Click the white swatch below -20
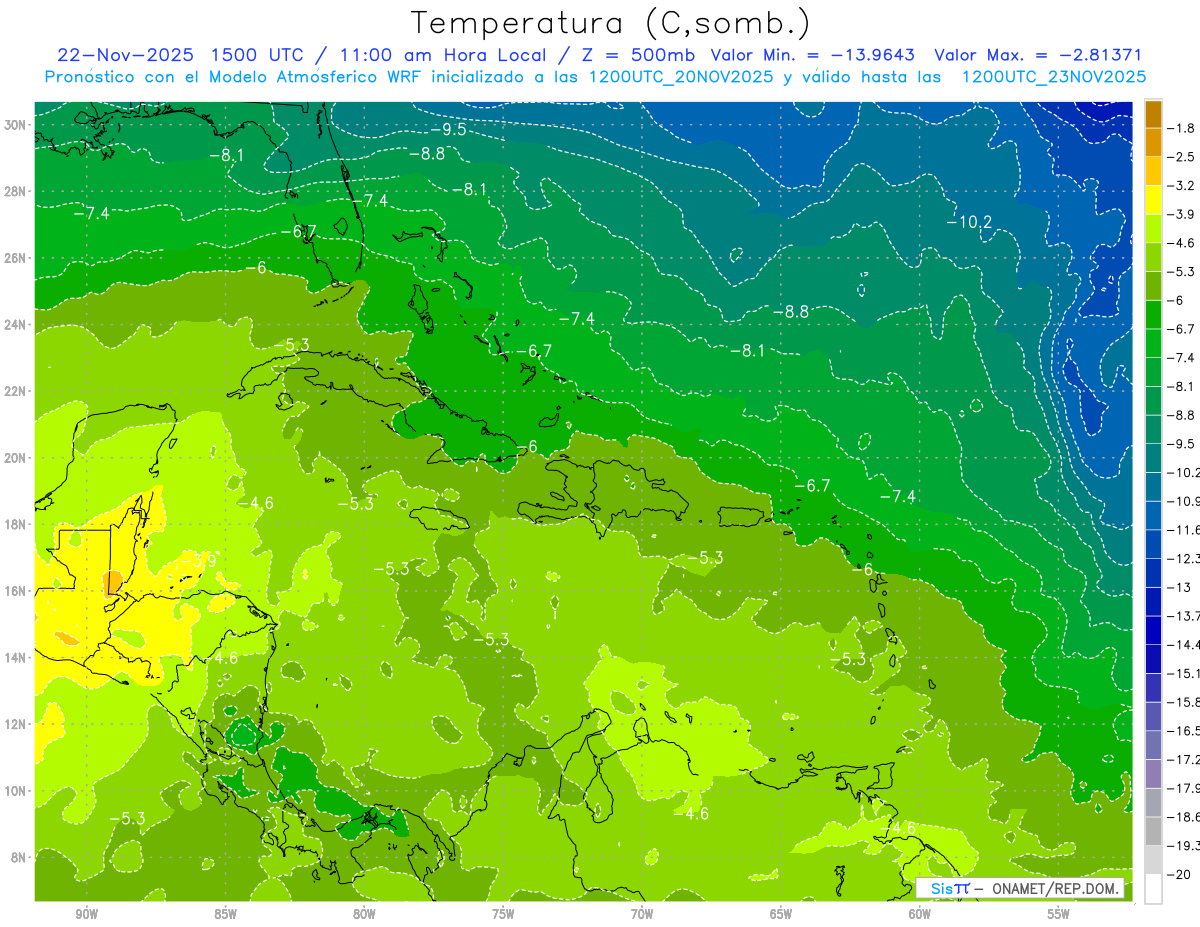 (x=1153, y=889)
